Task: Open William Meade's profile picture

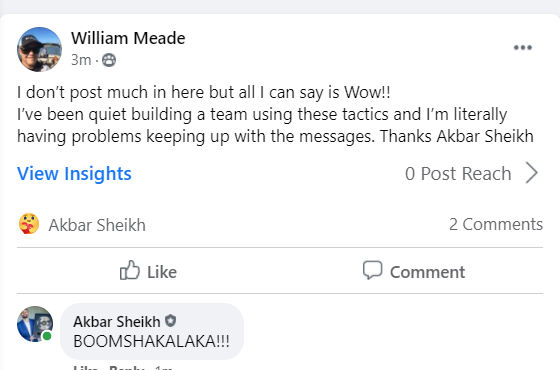Action: point(39,49)
